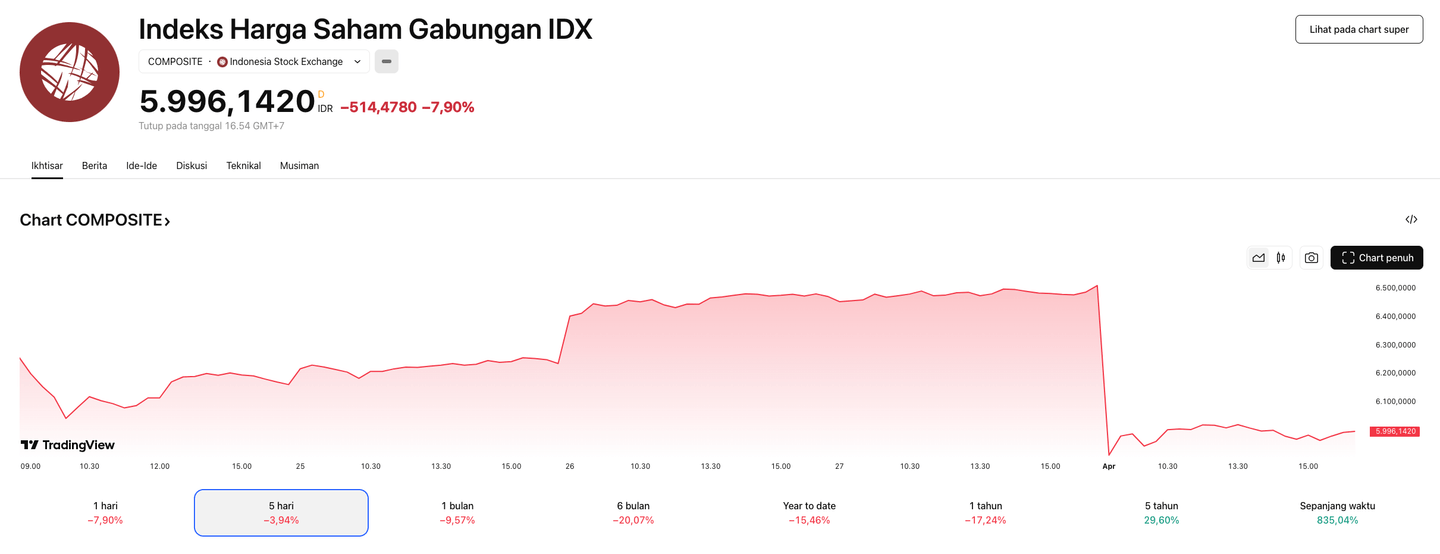Screen dimensions: 1440x554
Task: Open full chart with Chart penuh
Action: coord(1376,258)
